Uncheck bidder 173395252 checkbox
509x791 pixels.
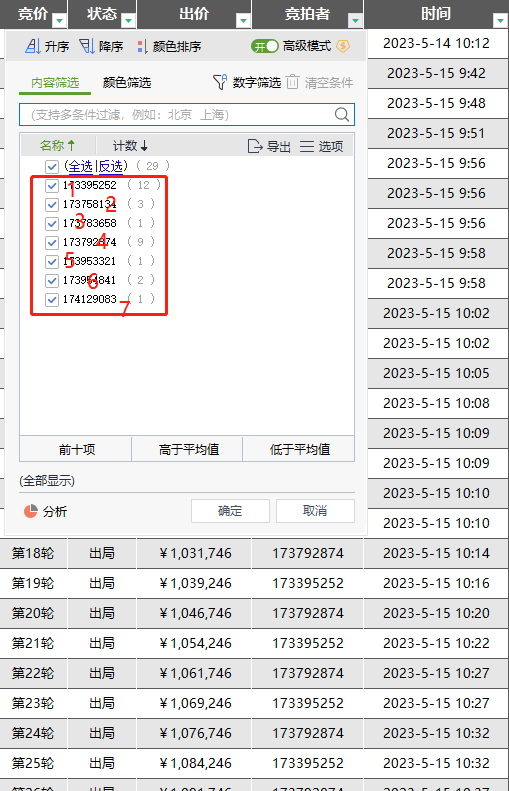(x=51, y=186)
